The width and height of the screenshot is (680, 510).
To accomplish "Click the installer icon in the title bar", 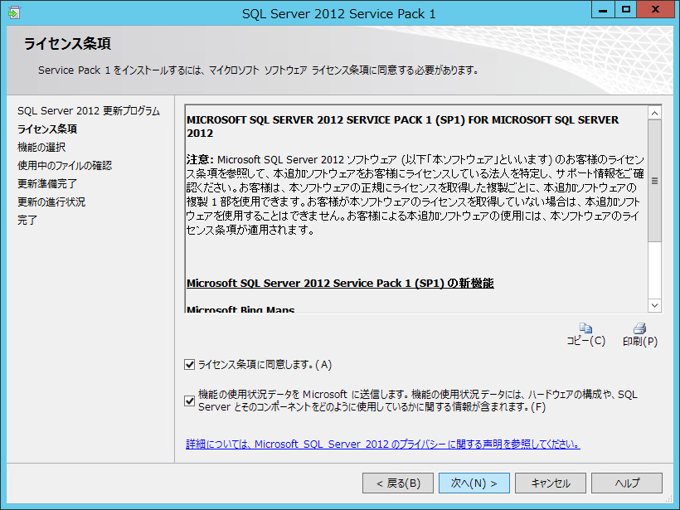I will click(14, 13).
